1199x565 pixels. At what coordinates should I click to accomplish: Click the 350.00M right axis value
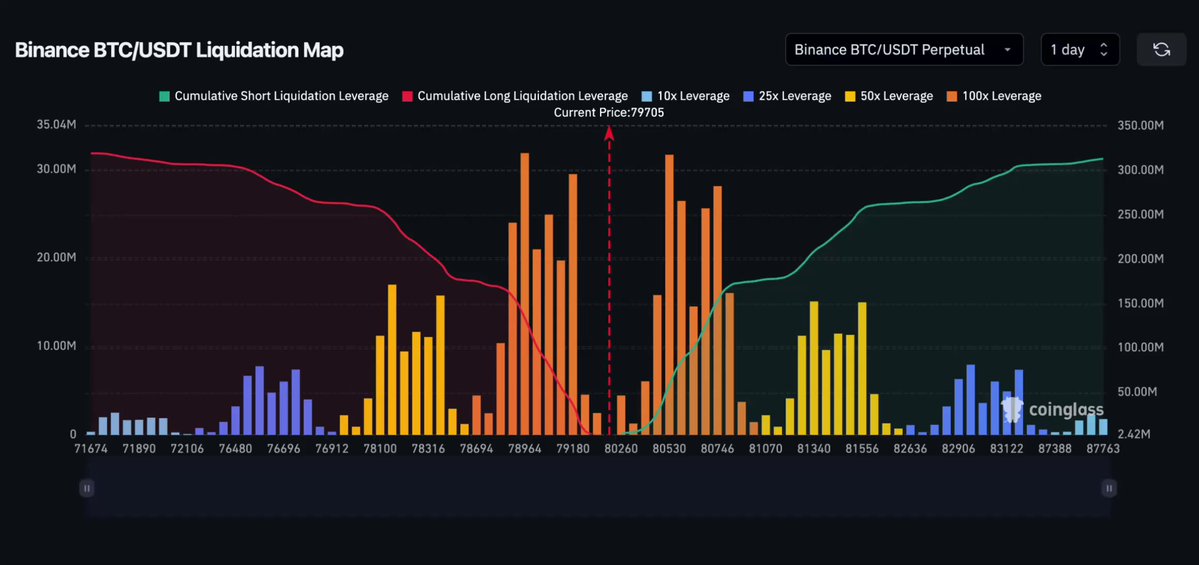point(1140,125)
